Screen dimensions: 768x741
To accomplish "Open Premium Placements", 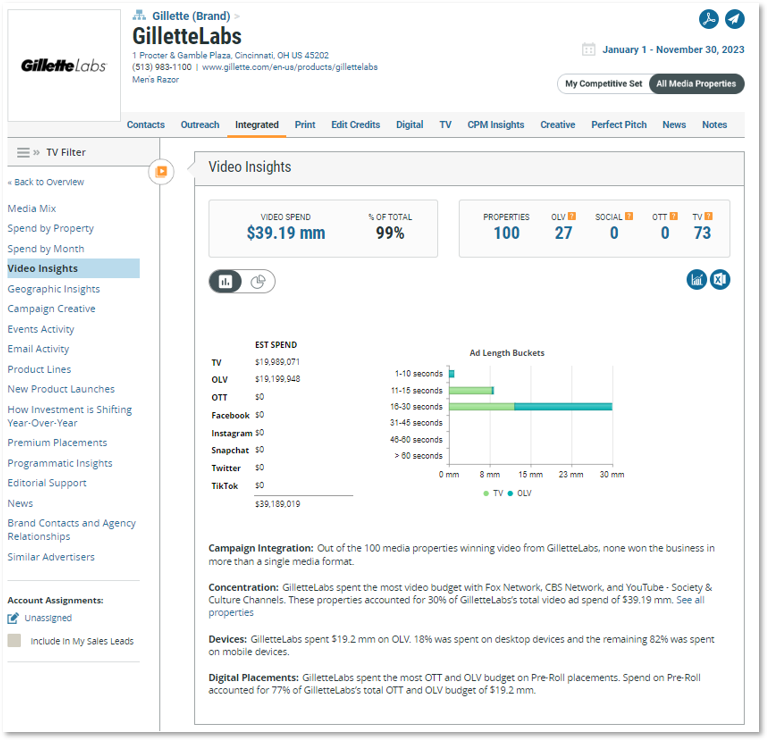I will click(x=57, y=443).
